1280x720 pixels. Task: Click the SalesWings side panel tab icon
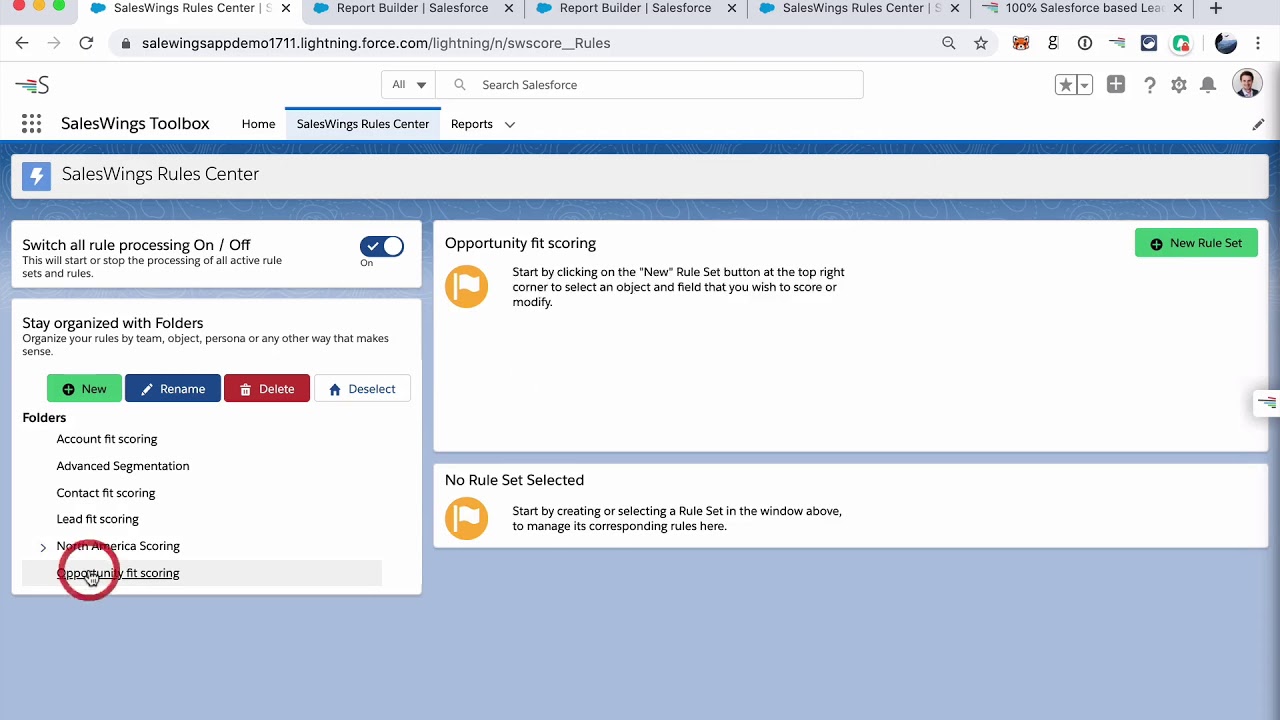(1267, 402)
